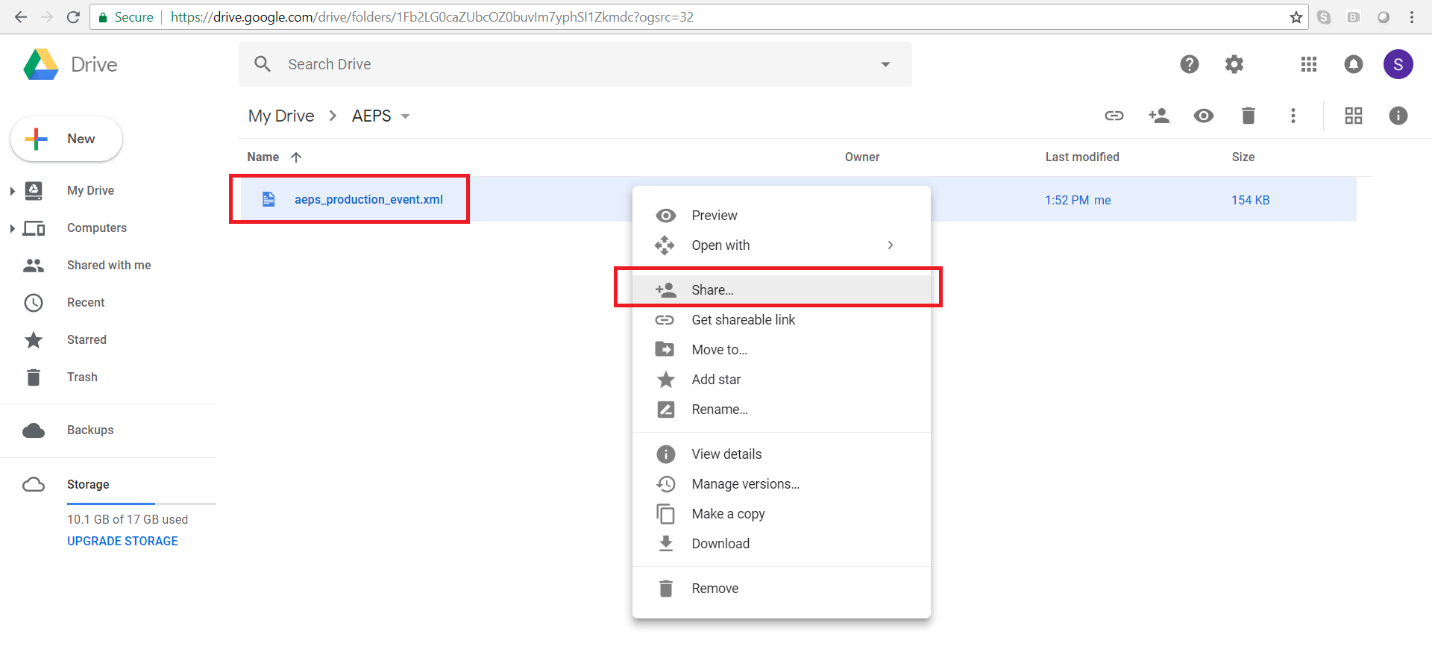Screen dimensions: 1432x649
Task: Choose View details menu item
Action: [x=782, y=454]
